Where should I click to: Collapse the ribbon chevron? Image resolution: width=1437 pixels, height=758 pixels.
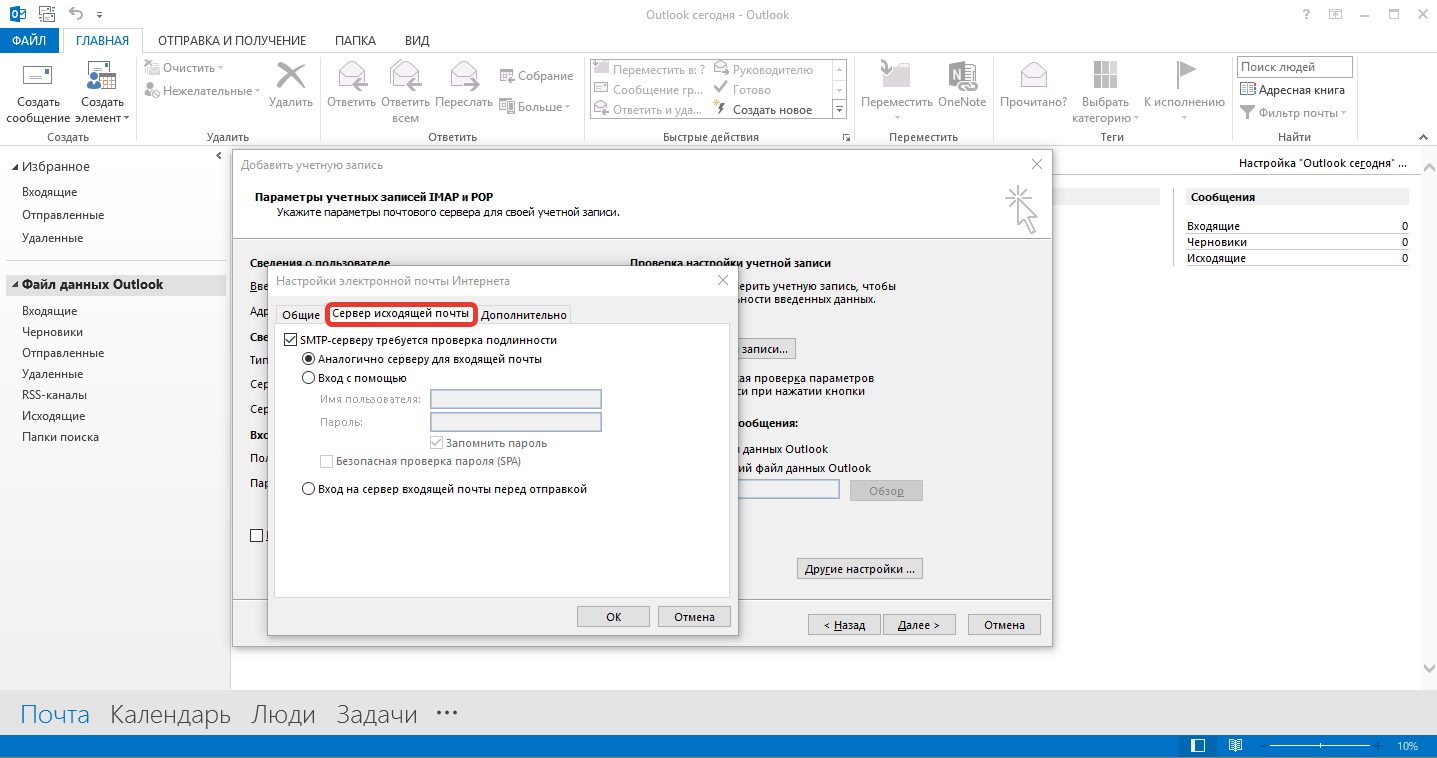point(1422,137)
